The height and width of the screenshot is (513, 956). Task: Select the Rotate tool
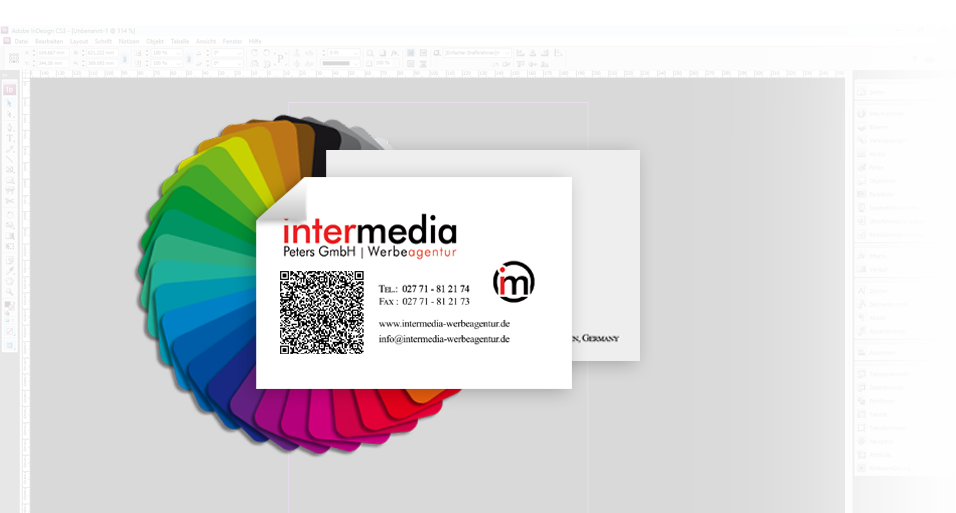point(10,215)
